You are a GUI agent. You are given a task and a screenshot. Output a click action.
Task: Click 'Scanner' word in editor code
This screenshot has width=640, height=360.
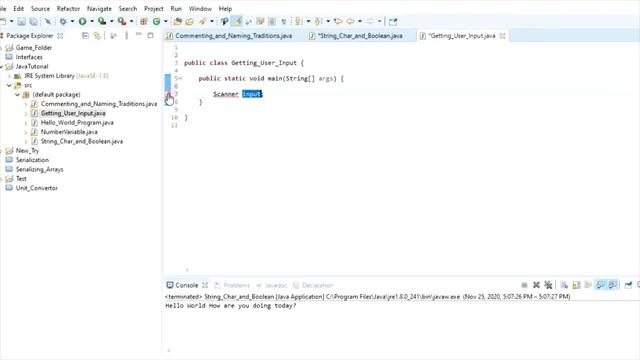tap(226, 94)
